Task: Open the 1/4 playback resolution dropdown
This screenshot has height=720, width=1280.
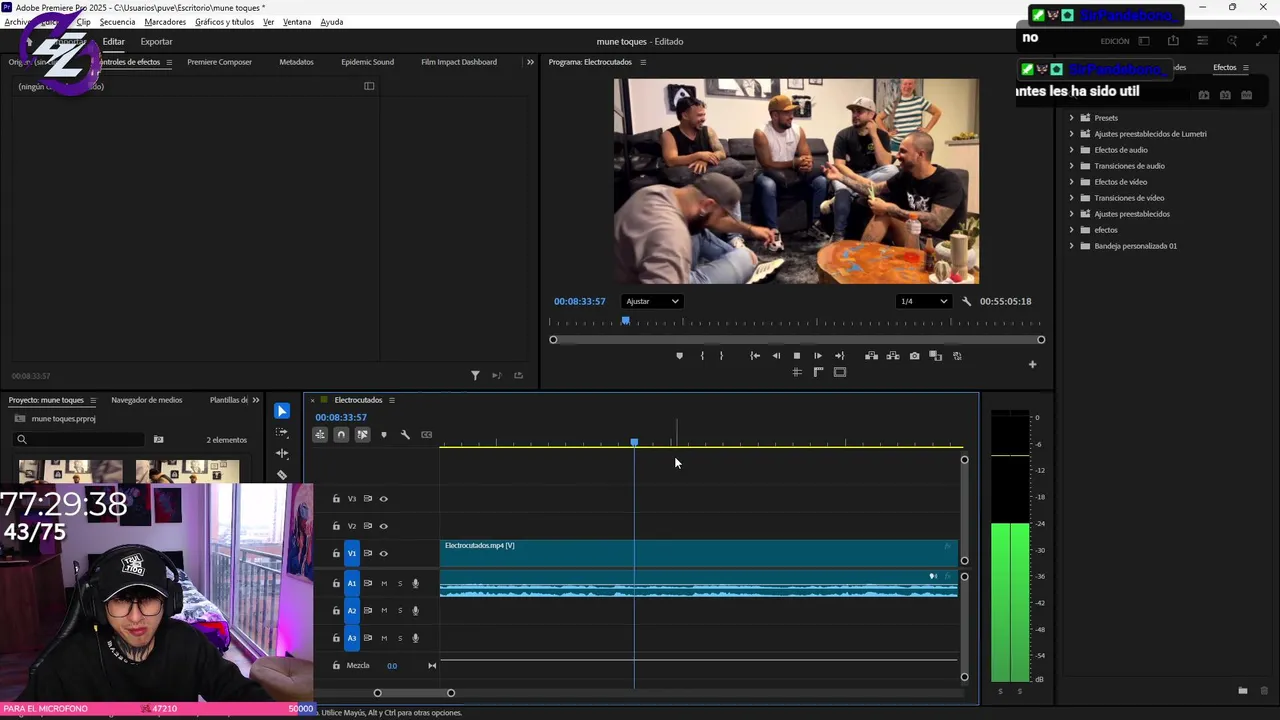Action: click(x=924, y=301)
